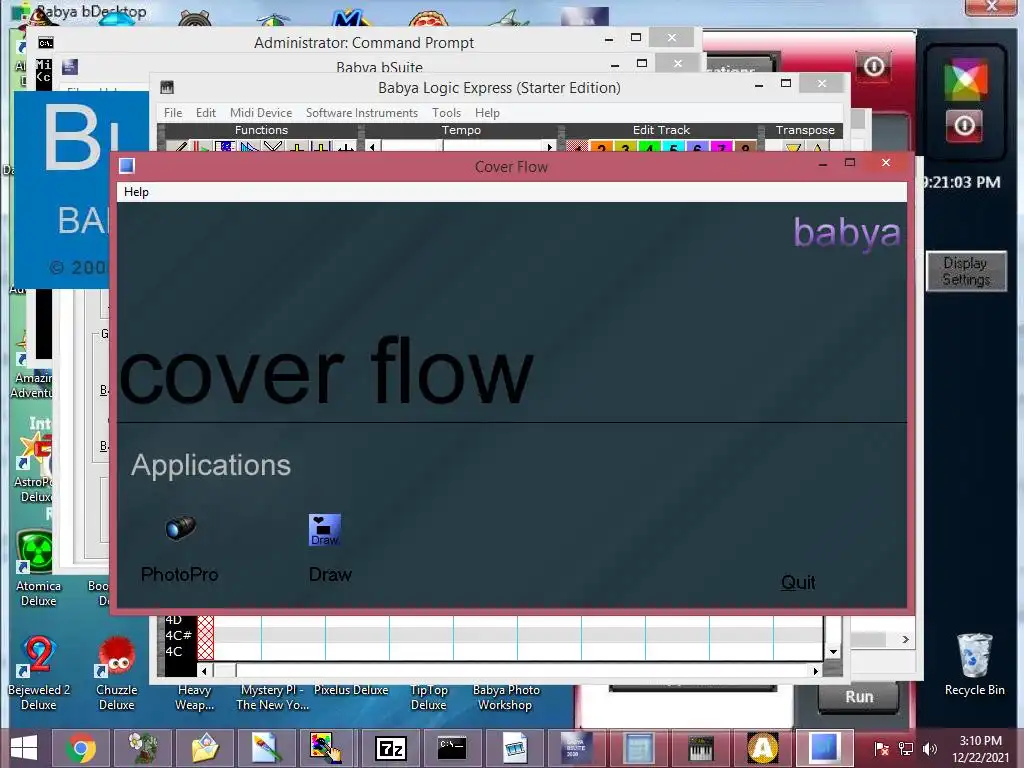
Task: Select orange track 2 in Edit Track
Action: (x=601, y=146)
